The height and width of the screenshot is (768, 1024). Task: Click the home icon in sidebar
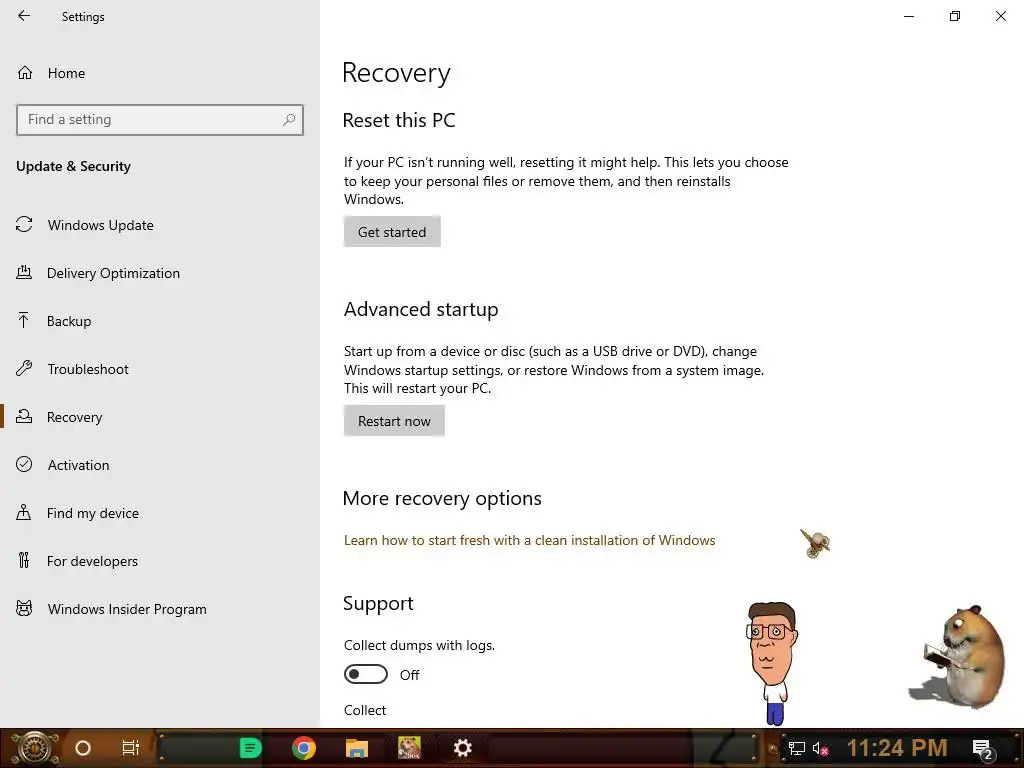coord(25,72)
